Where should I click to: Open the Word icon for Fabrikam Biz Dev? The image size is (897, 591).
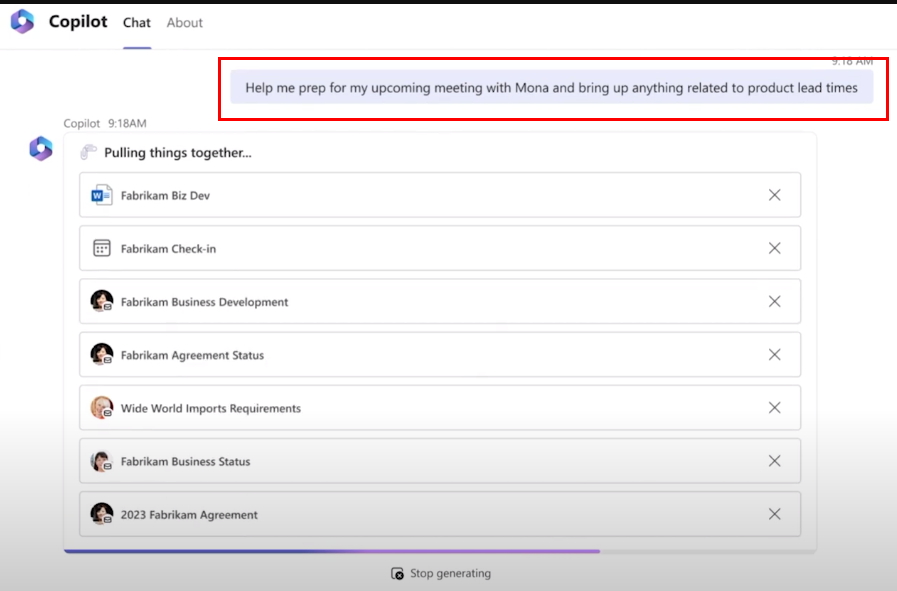pyautogui.click(x=101, y=195)
